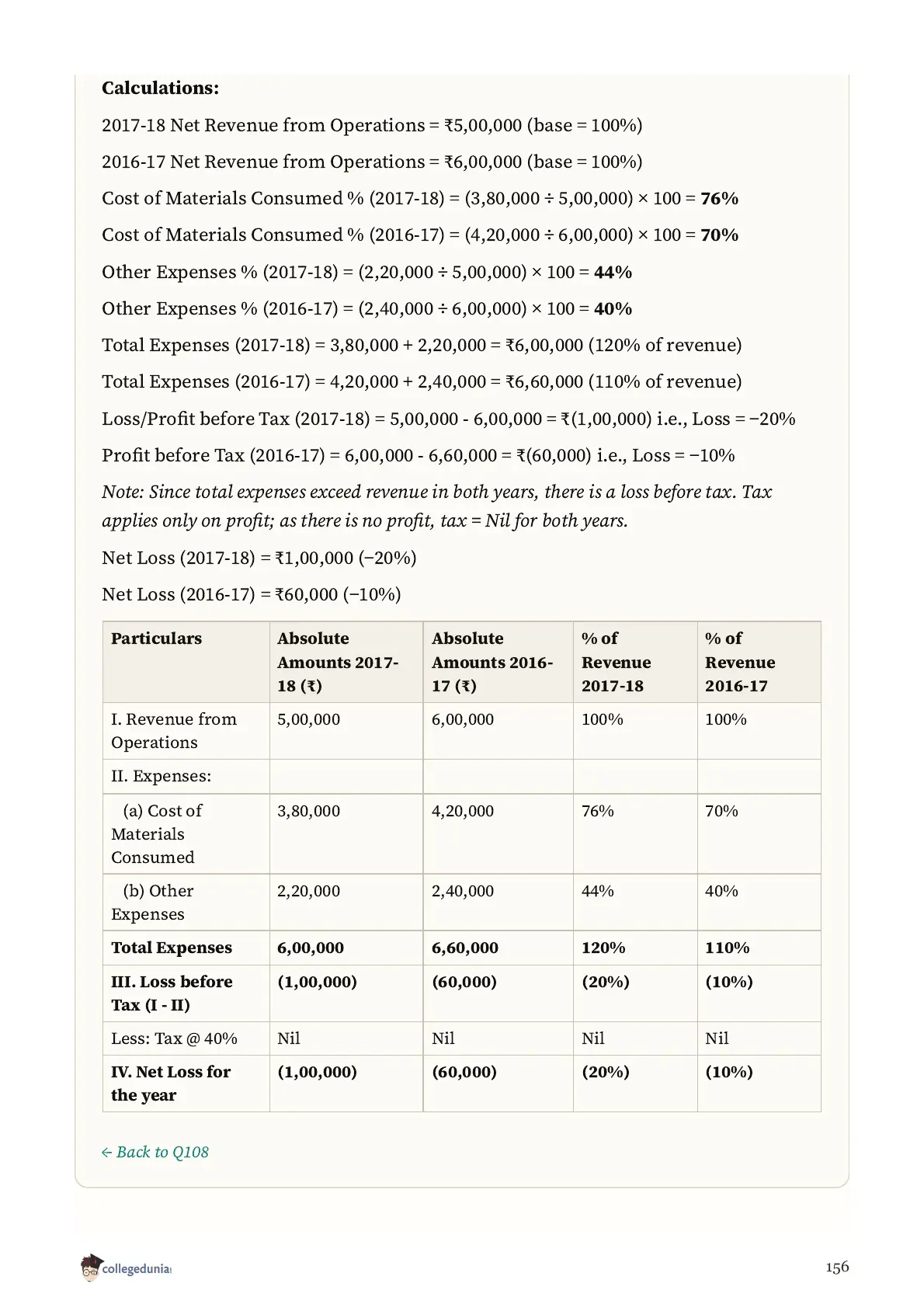Click the Absolute Amounts 2017-18 column header

(x=338, y=662)
